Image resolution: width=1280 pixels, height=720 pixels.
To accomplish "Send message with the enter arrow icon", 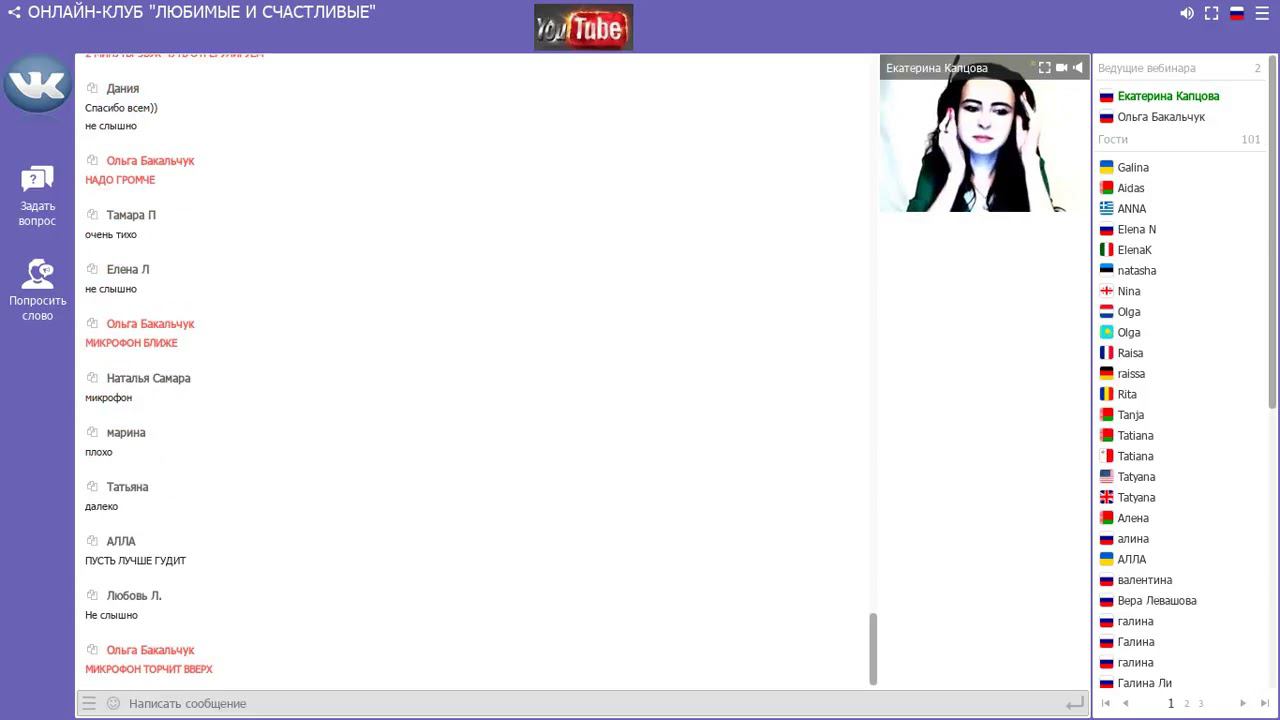I will 1074,704.
